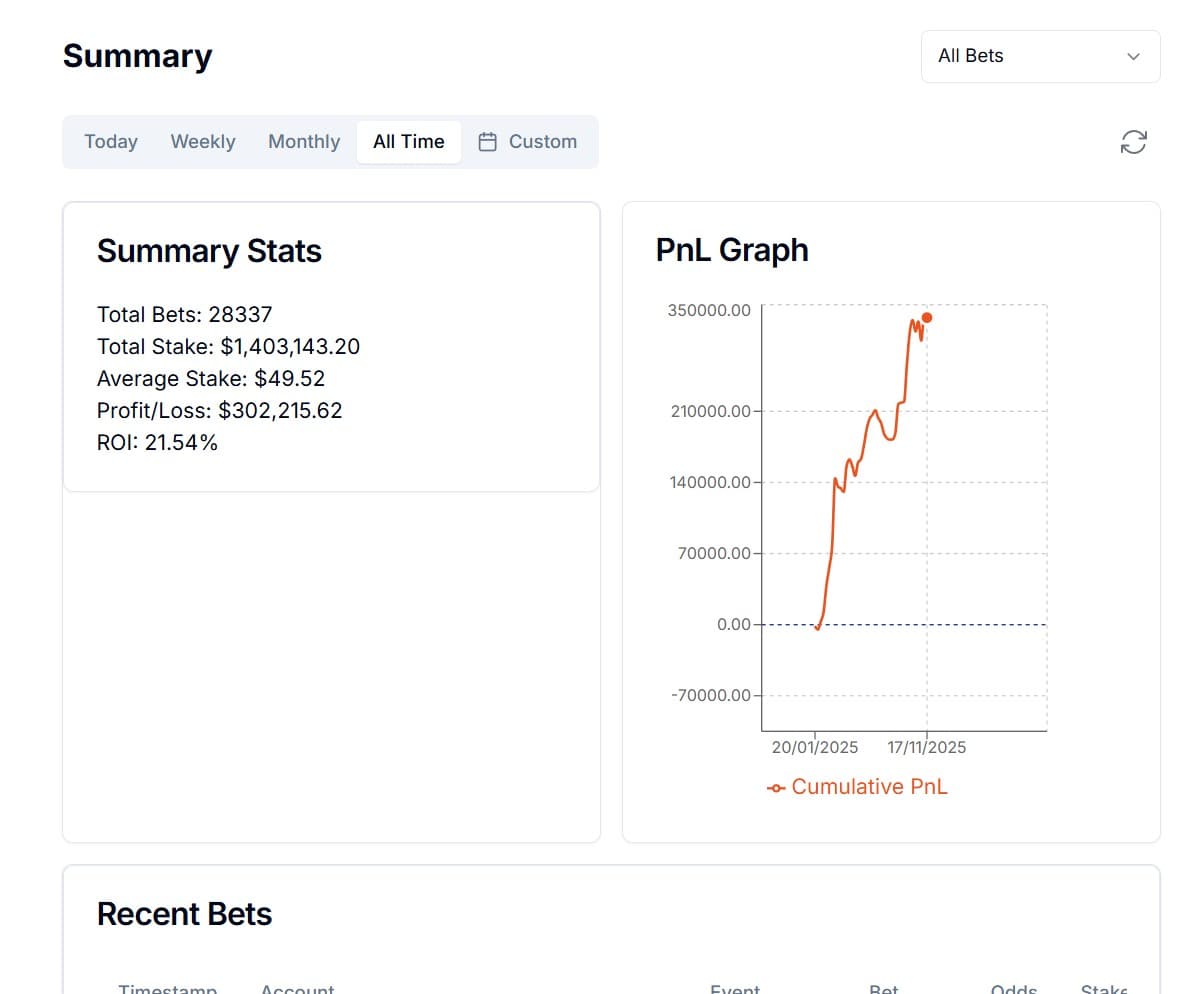1185x994 pixels.
Task: Click the Profit/Loss value in Summary Stats
Action: click(280, 410)
